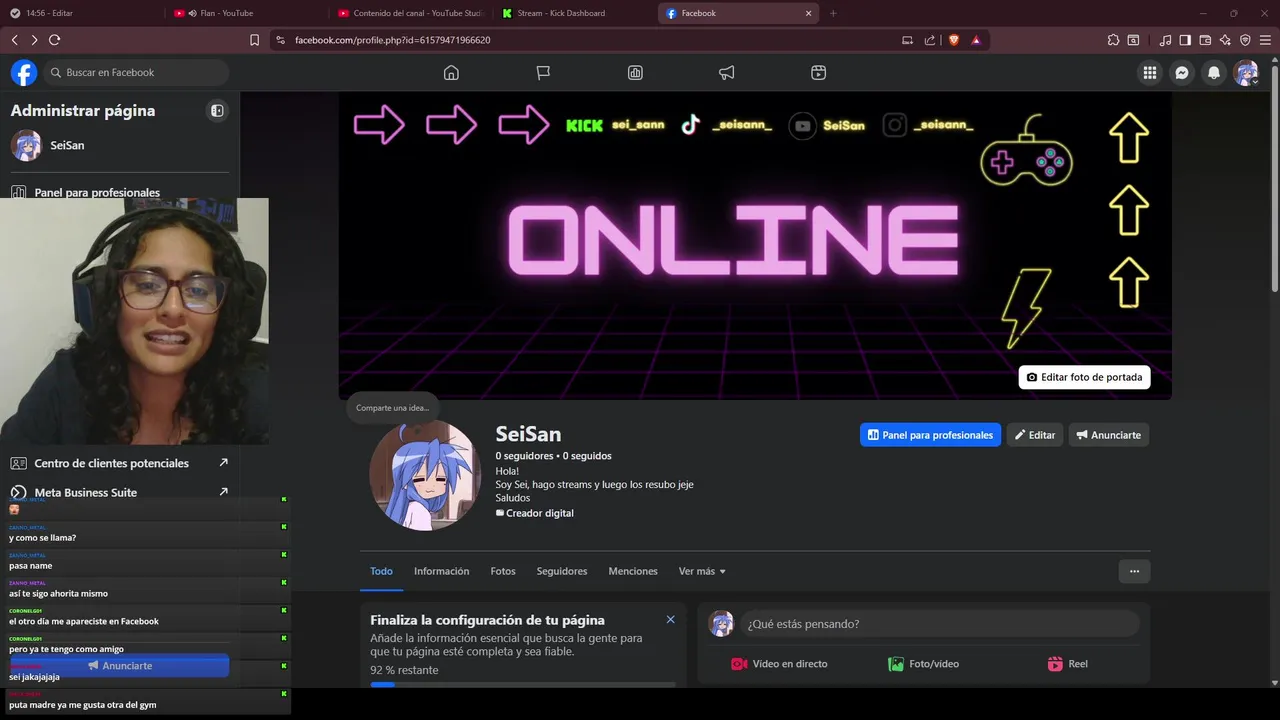Open the Reels icon in top navigation

click(818, 73)
